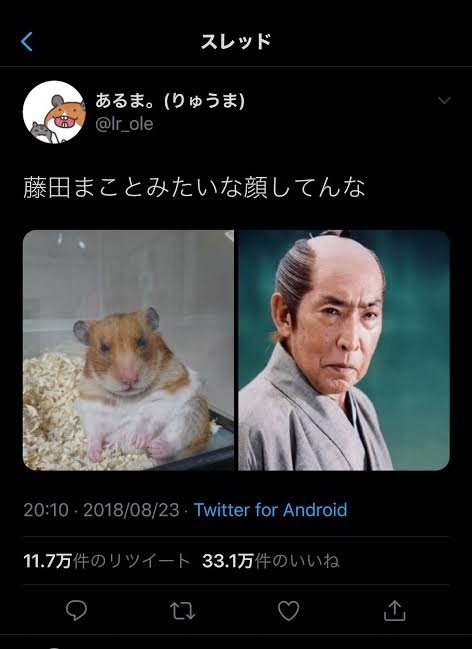
Task: Like the tweet with heart icon
Action: pos(289,611)
